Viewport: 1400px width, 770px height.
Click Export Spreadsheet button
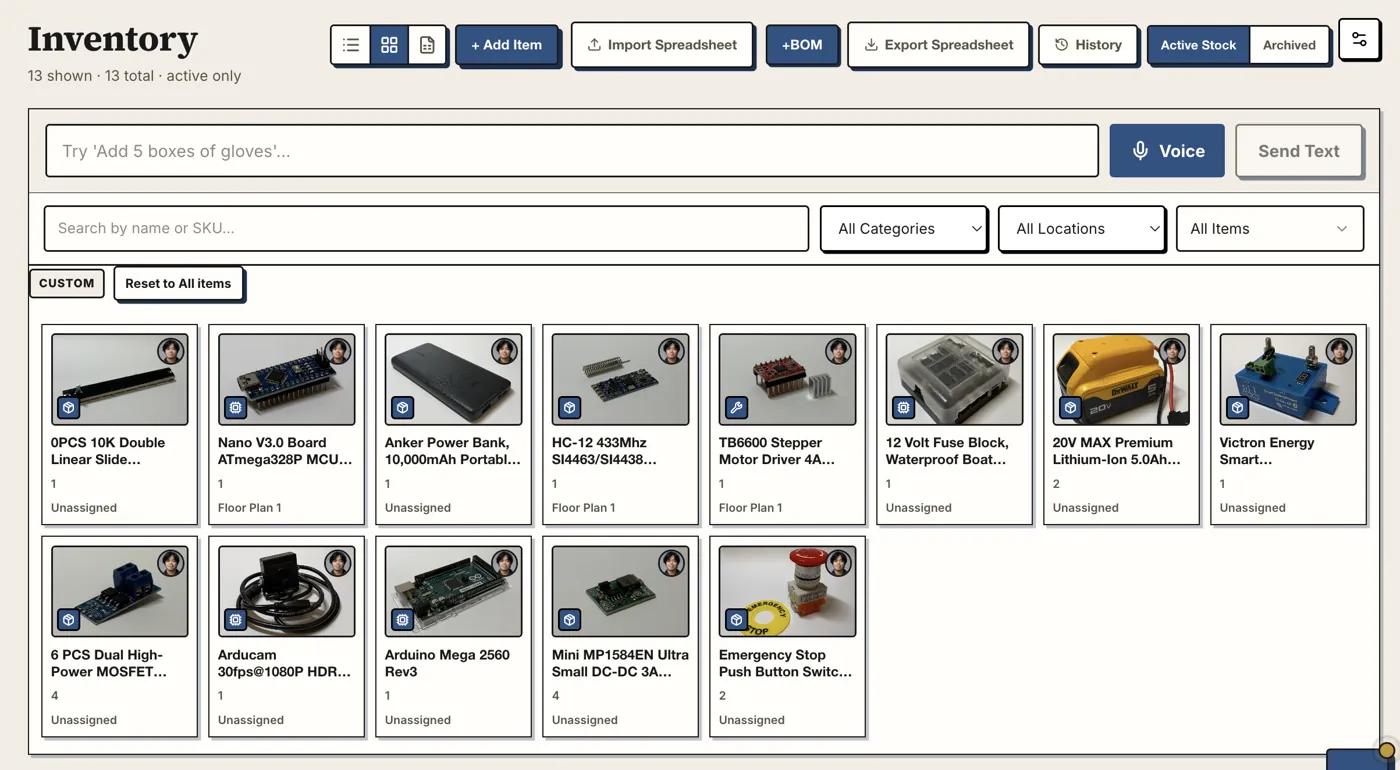tap(938, 45)
